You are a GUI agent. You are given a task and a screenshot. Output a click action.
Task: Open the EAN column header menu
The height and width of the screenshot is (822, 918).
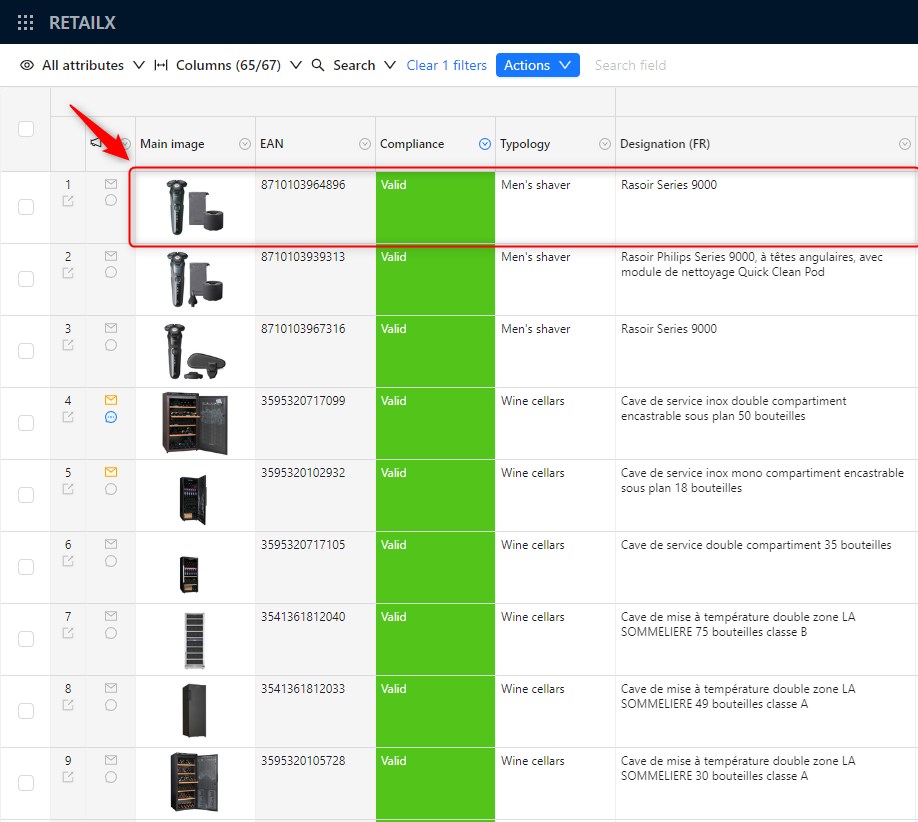click(365, 144)
